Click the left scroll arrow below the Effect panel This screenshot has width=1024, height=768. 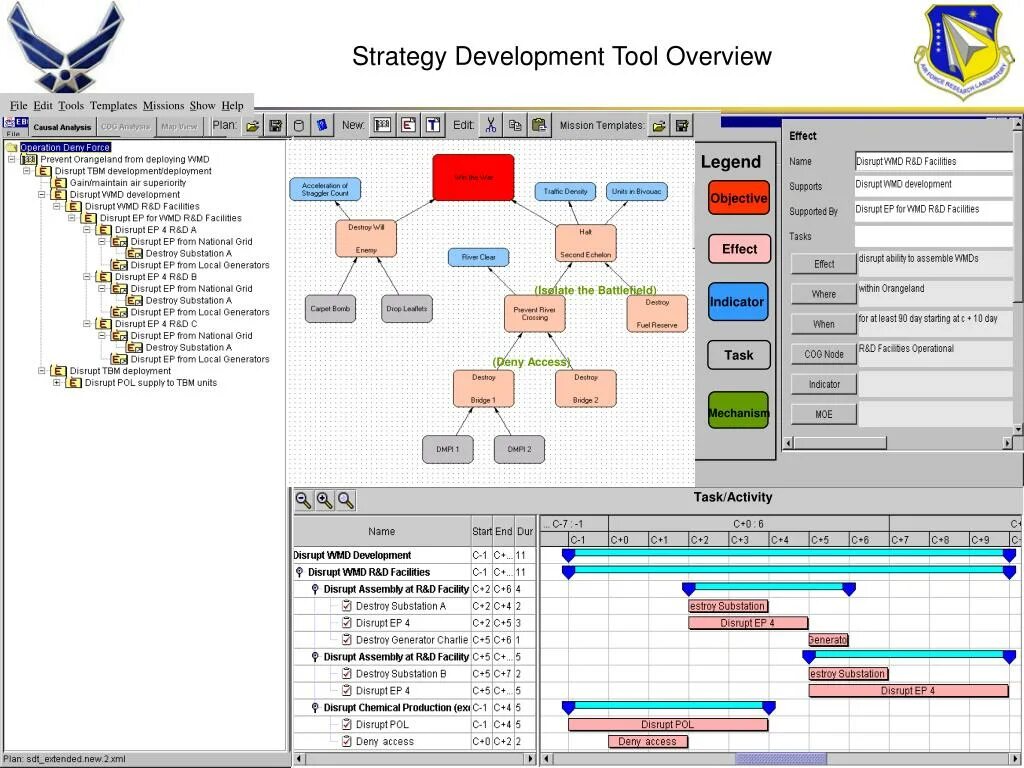[788, 443]
